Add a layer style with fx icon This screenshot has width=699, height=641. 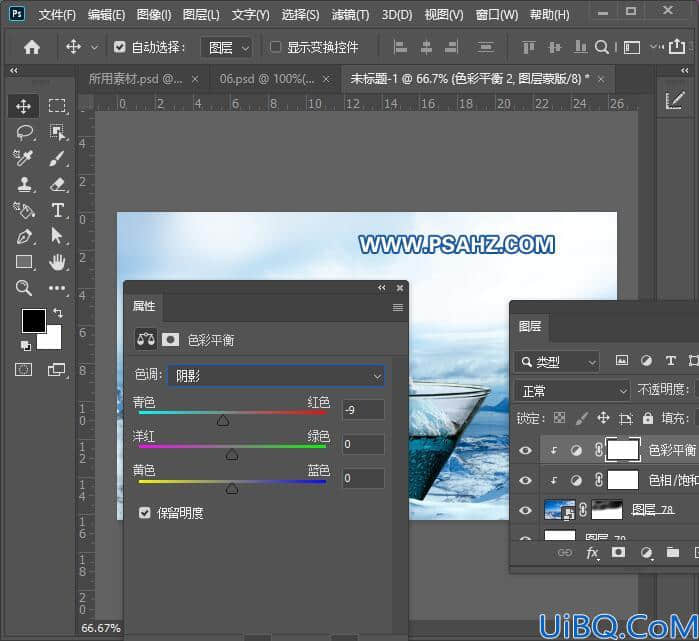pyautogui.click(x=592, y=553)
